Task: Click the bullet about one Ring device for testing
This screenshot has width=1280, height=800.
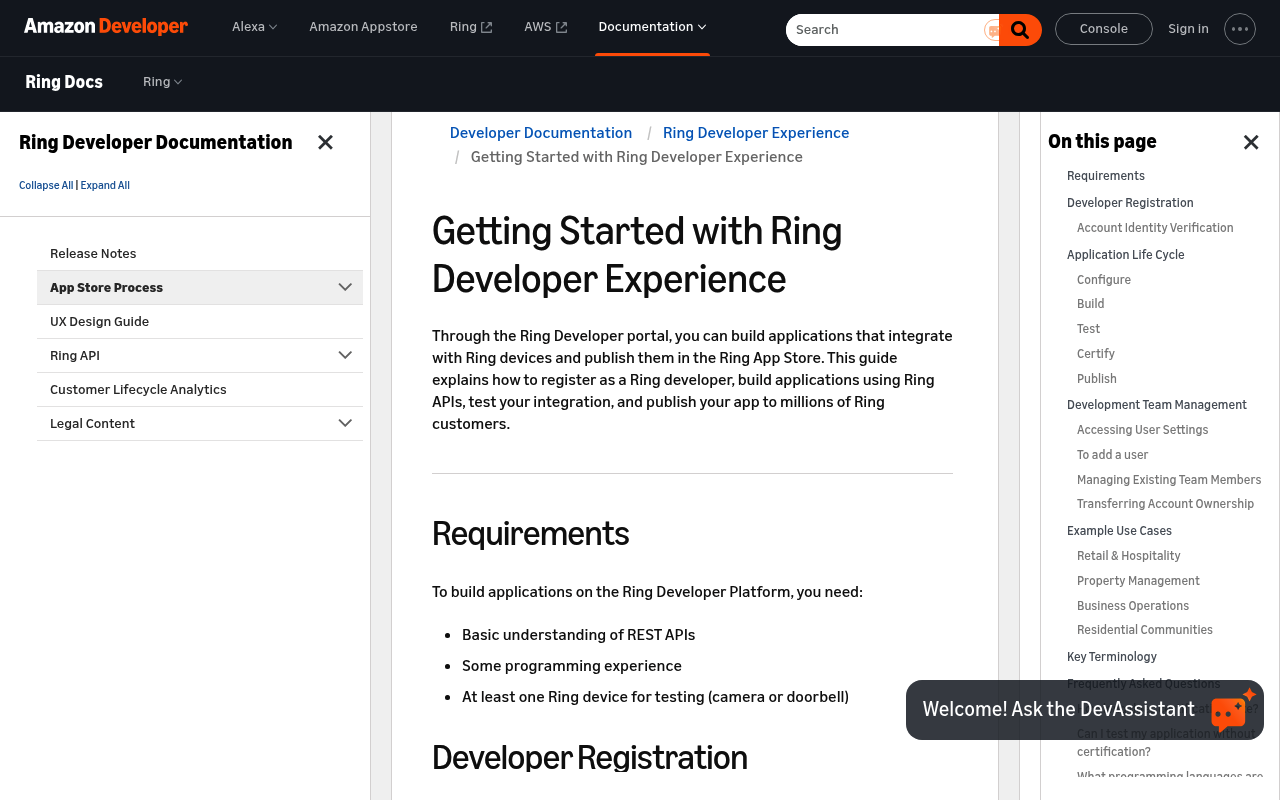Action: 655,697
